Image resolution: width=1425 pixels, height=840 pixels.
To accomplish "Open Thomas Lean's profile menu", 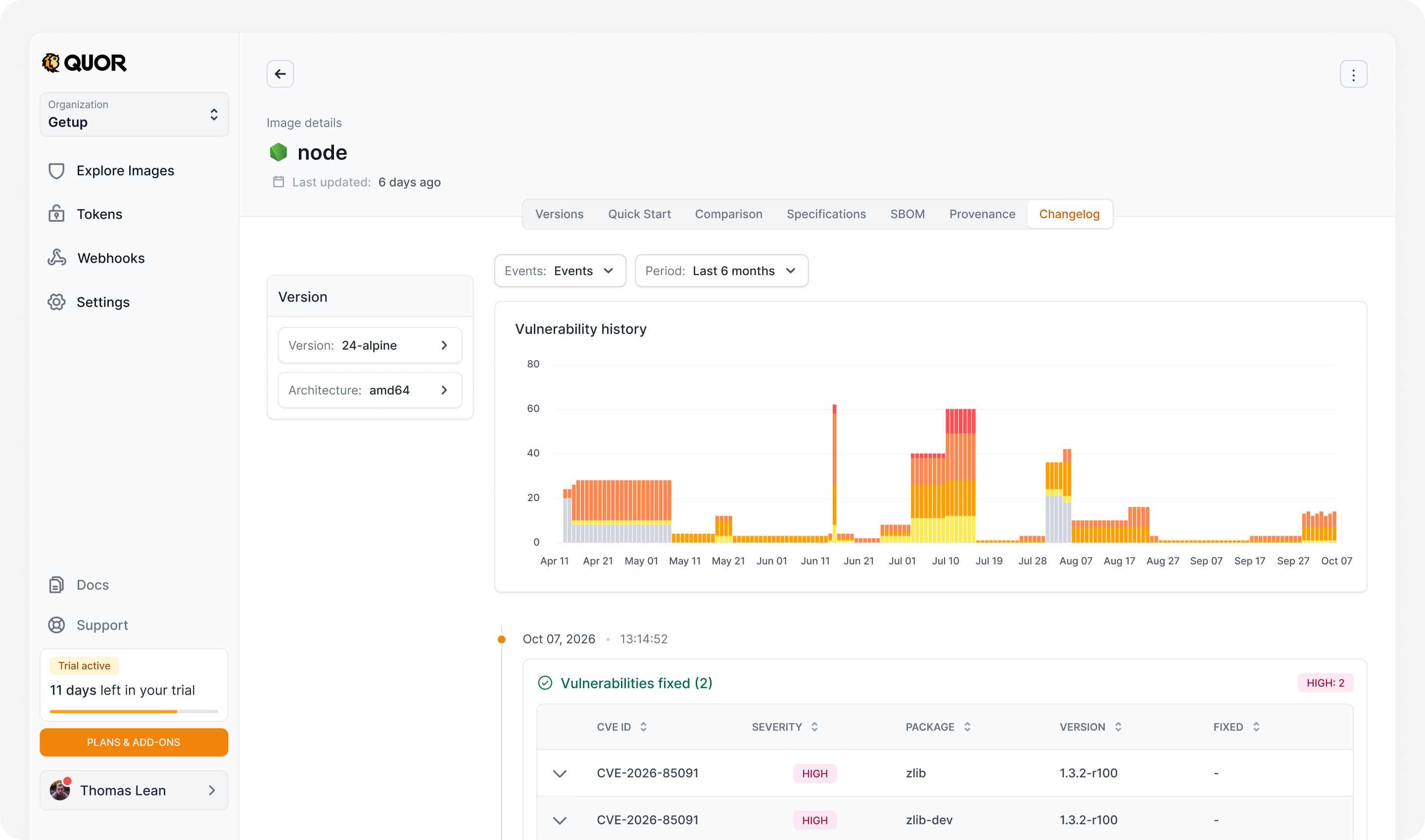I will (134, 790).
